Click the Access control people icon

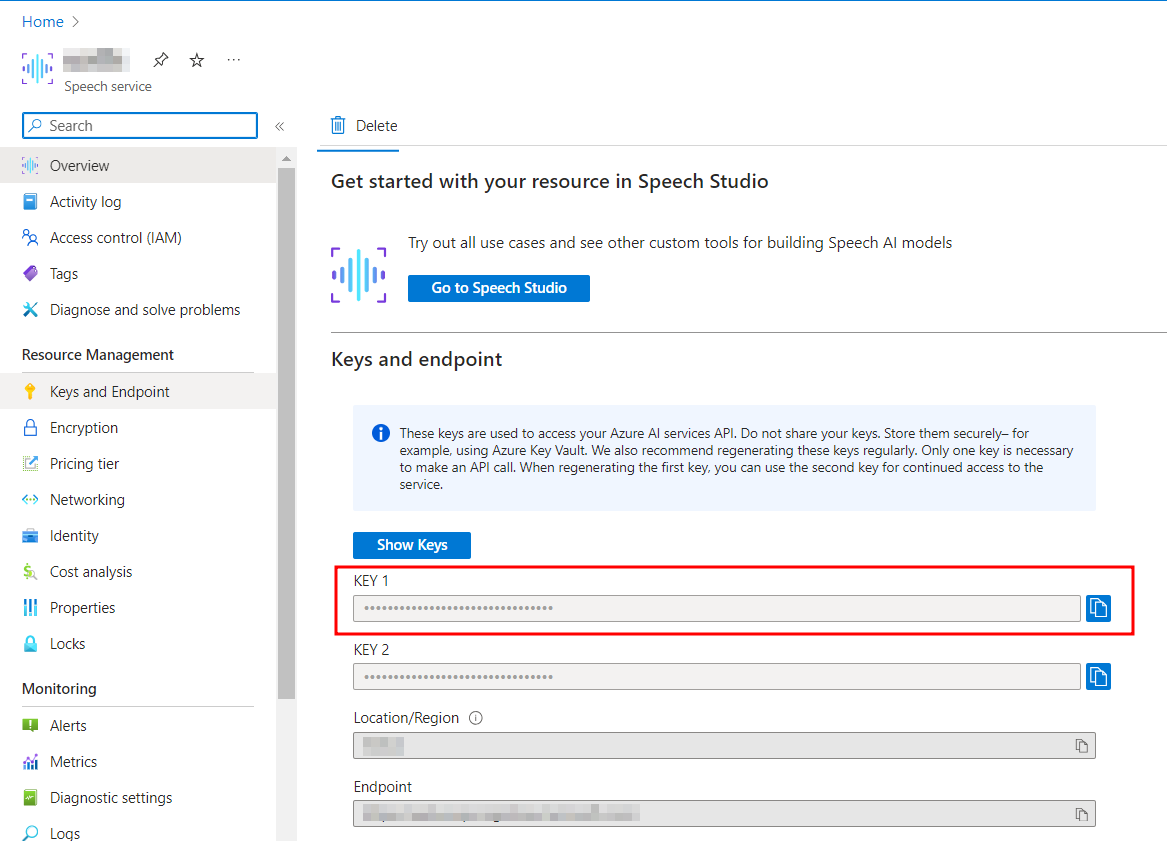(x=31, y=237)
